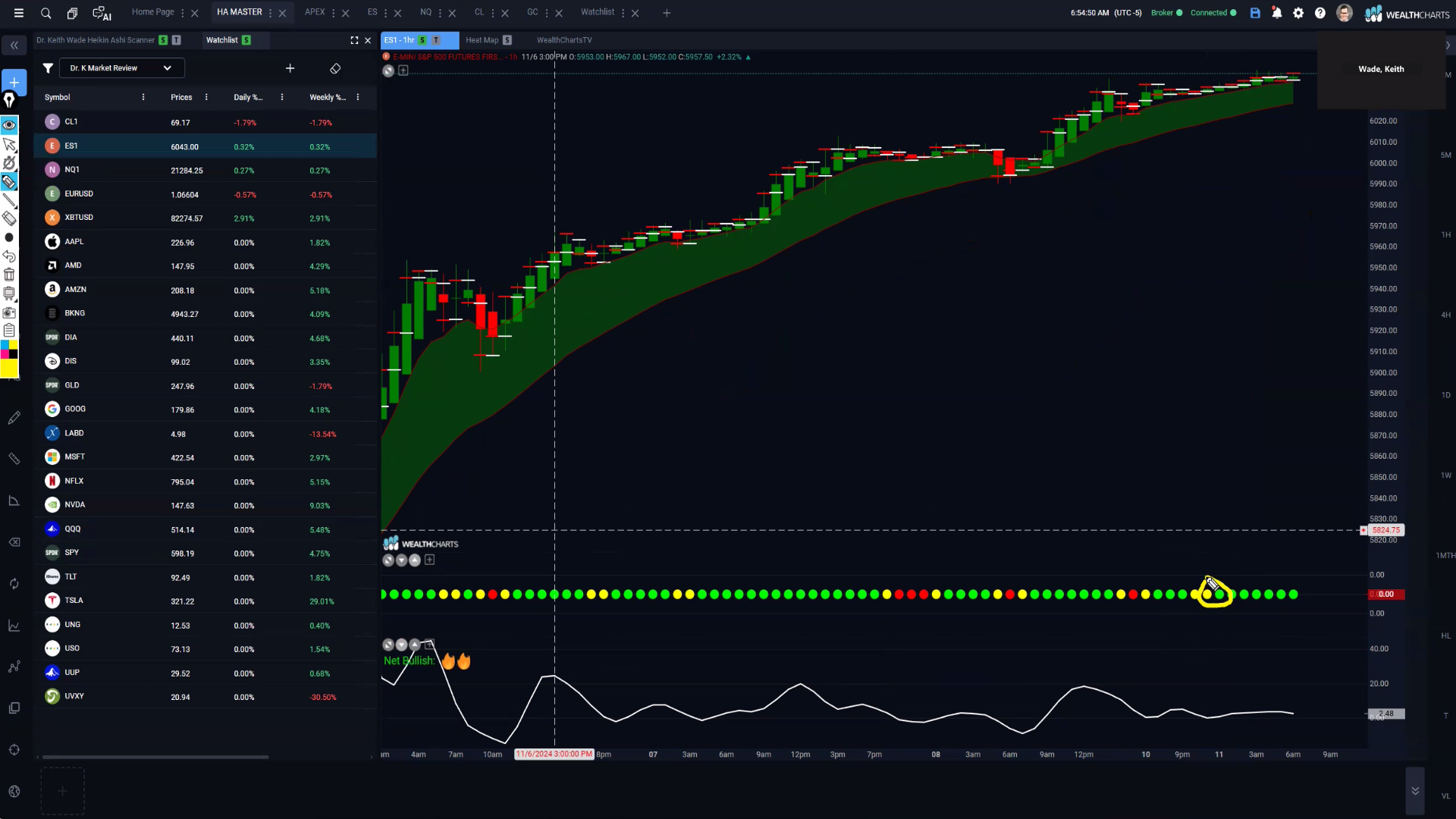Toggle S badge on Heikin Ashi Scanner tab
This screenshot has width=1456, height=819.
pyautogui.click(x=163, y=40)
